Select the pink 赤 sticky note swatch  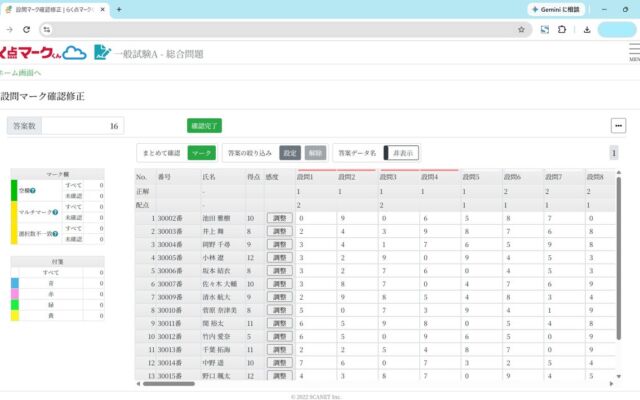click(x=15, y=294)
